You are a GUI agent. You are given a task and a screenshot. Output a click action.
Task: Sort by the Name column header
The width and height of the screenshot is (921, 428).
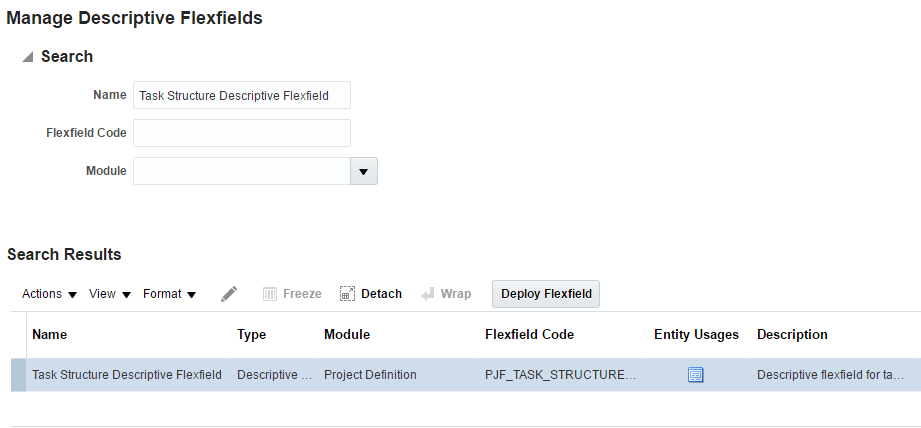point(50,335)
